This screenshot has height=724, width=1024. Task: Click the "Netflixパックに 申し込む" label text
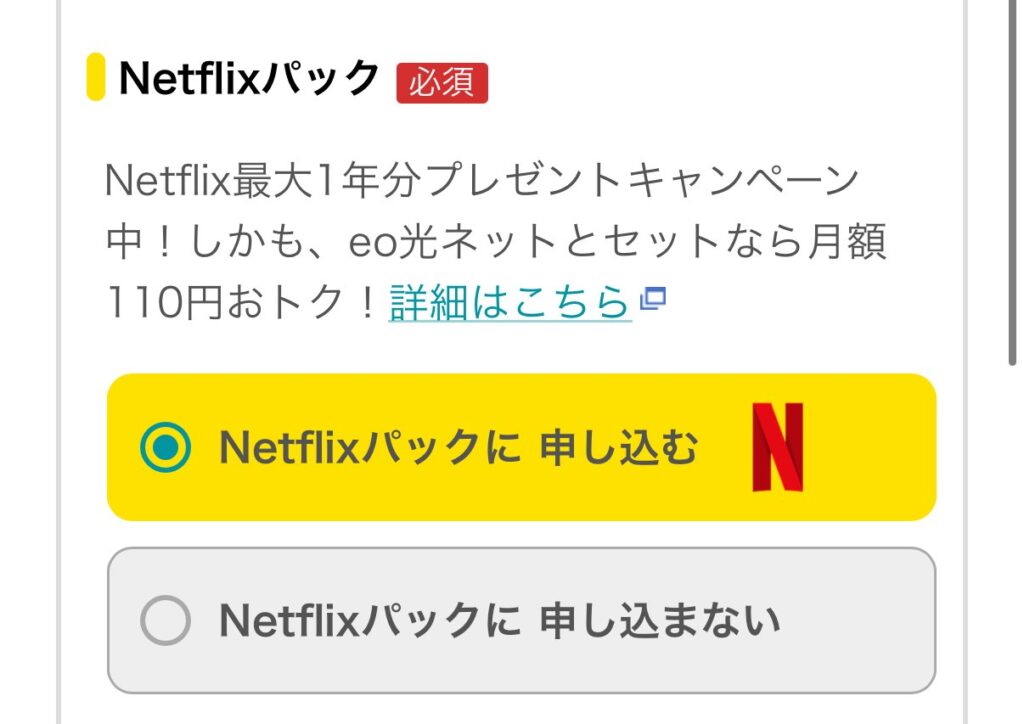tap(458, 448)
